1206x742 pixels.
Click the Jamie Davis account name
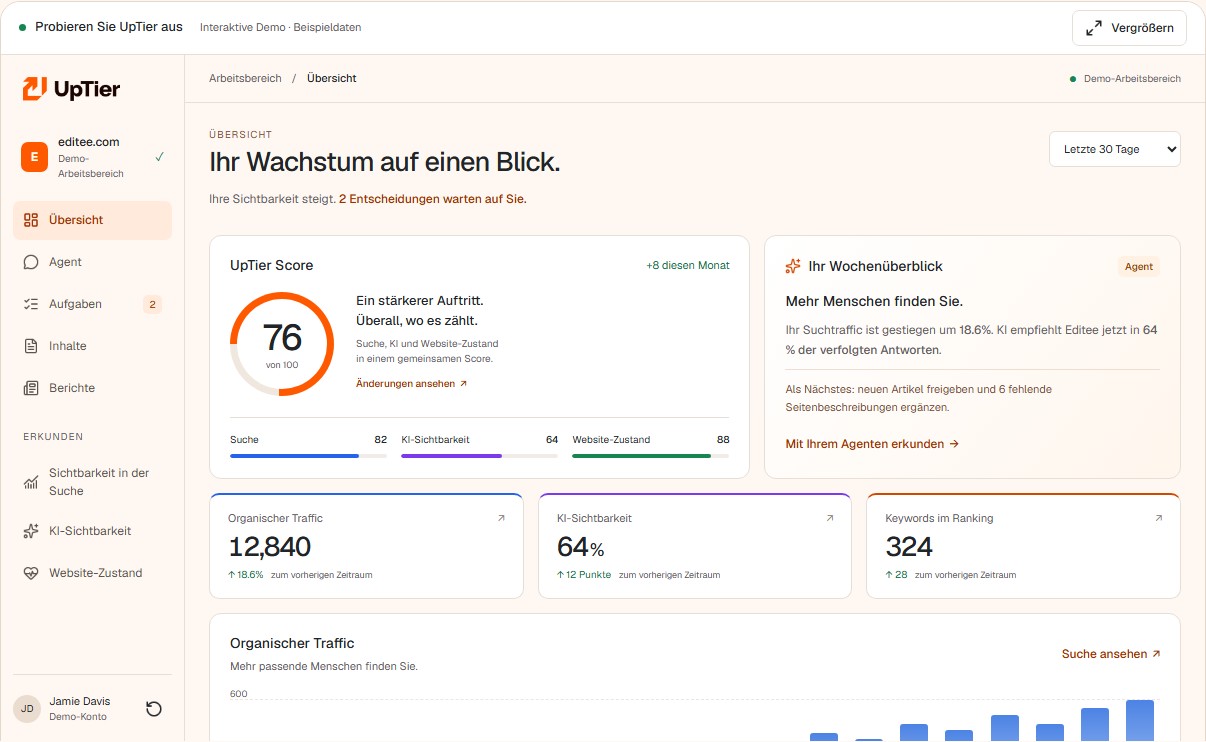pos(80,702)
